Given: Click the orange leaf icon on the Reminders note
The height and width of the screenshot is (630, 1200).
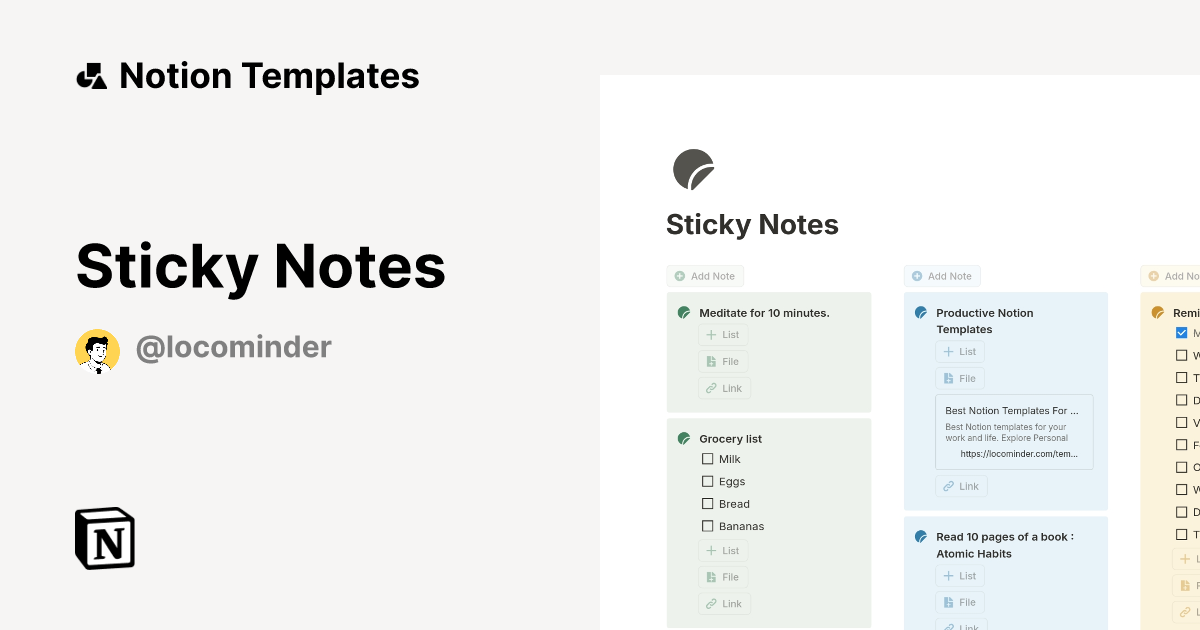Looking at the screenshot, I should [x=1157, y=312].
